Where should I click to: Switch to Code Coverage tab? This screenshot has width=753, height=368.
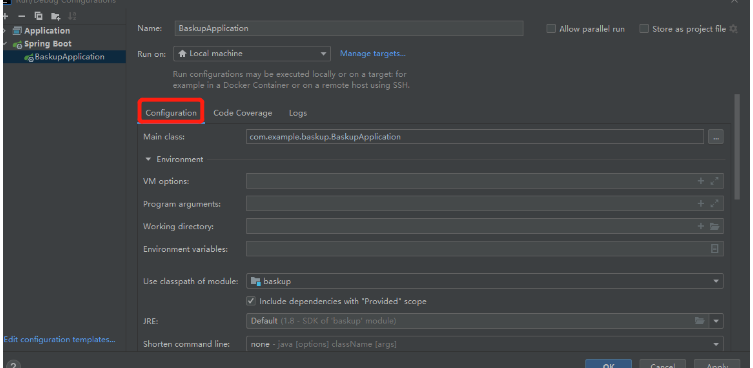tap(243, 113)
